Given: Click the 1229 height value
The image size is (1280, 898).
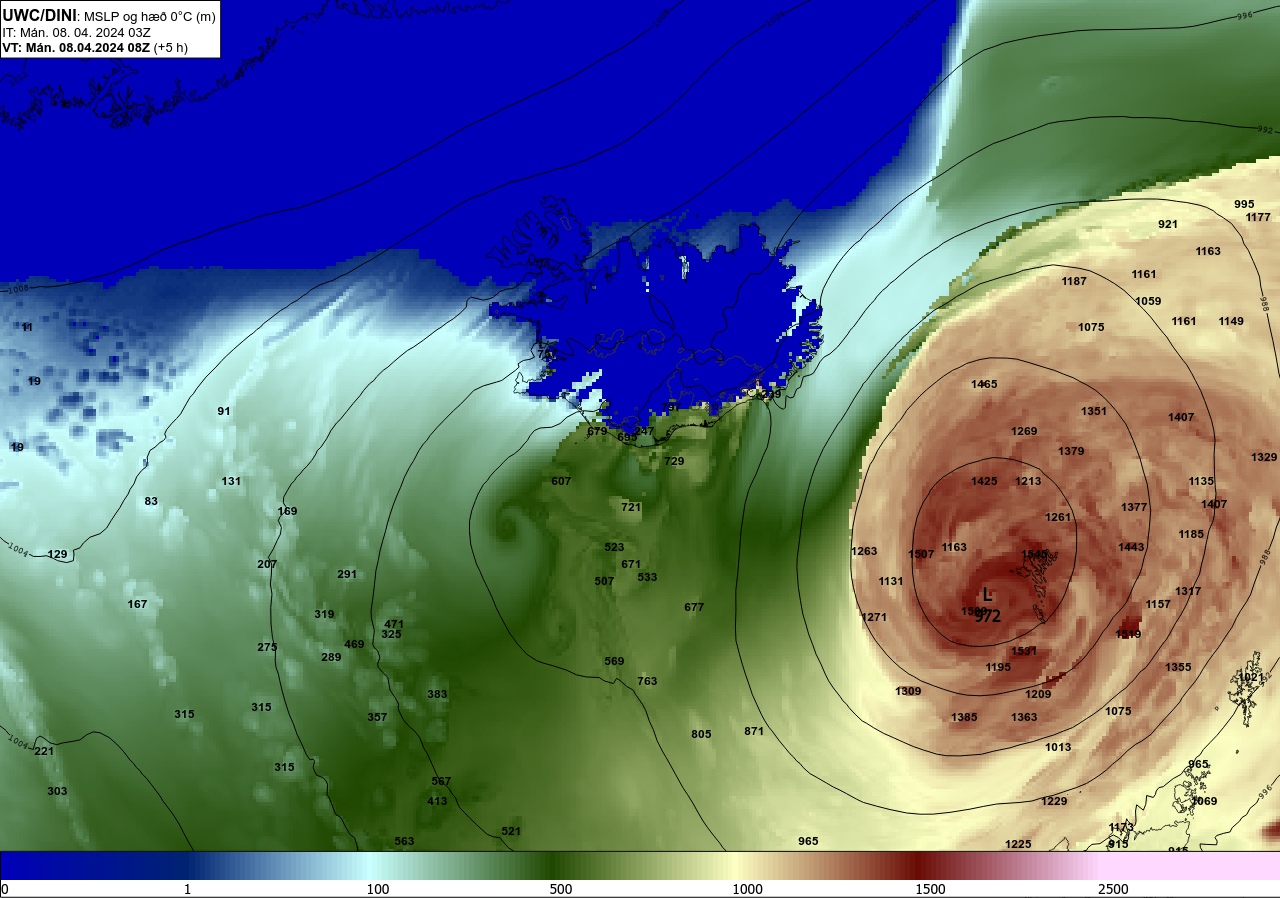Looking at the screenshot, I should point(1054,801).
